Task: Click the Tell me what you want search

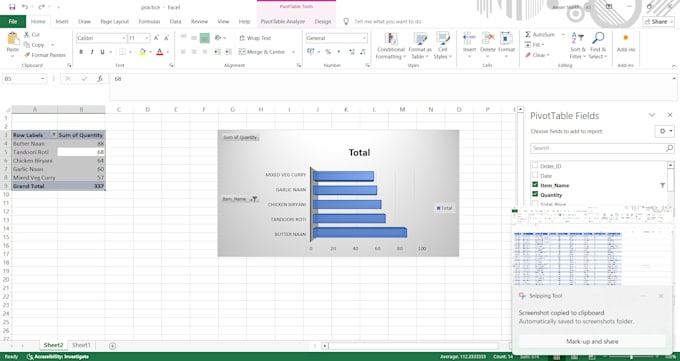Action: (388, 21)
